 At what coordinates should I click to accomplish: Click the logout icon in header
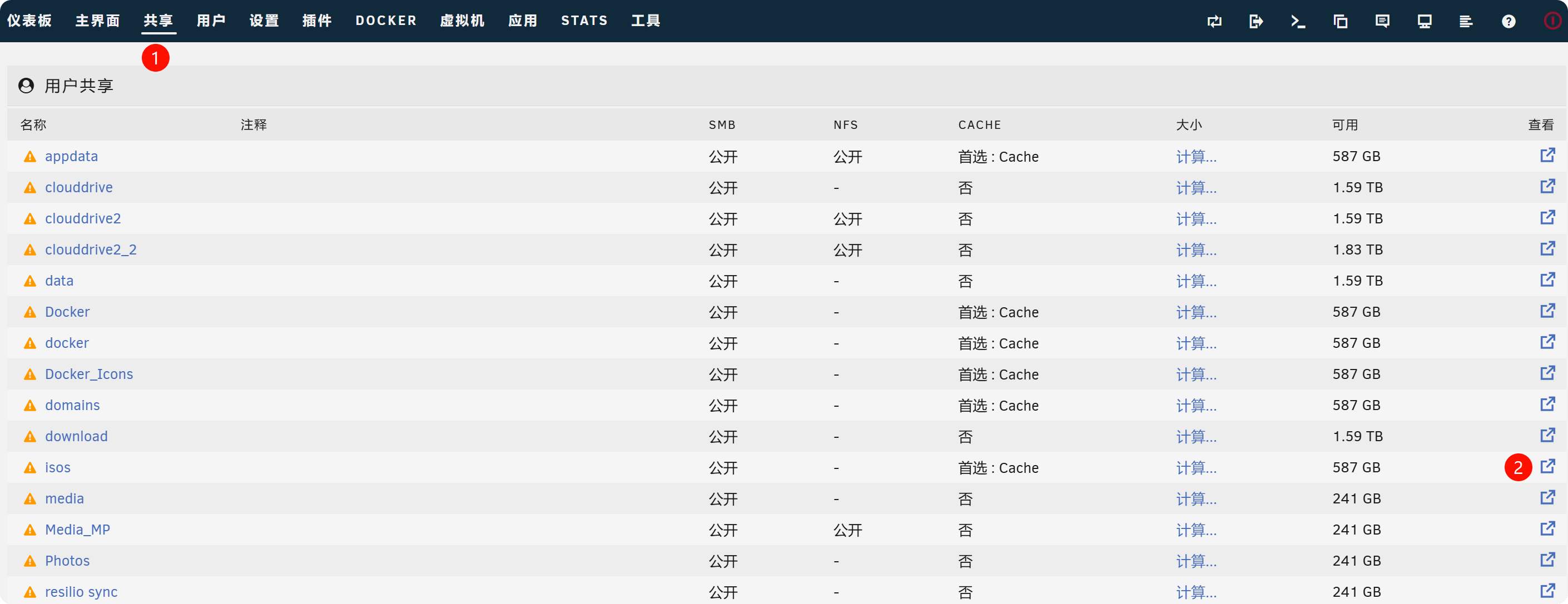tap(1256, 21)
